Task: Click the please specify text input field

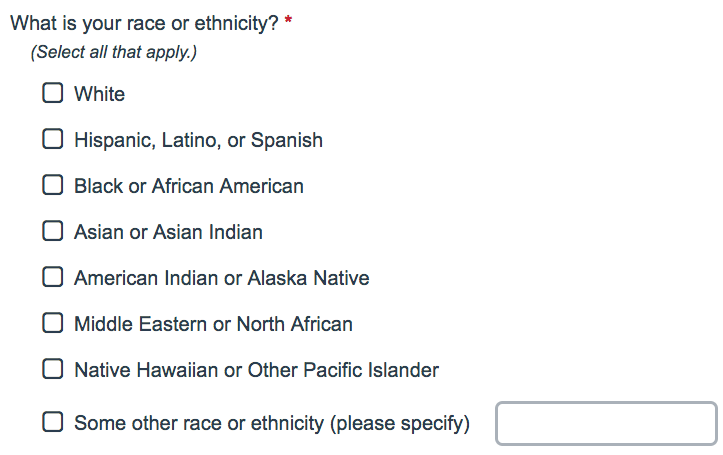Action: pos(606,423)
